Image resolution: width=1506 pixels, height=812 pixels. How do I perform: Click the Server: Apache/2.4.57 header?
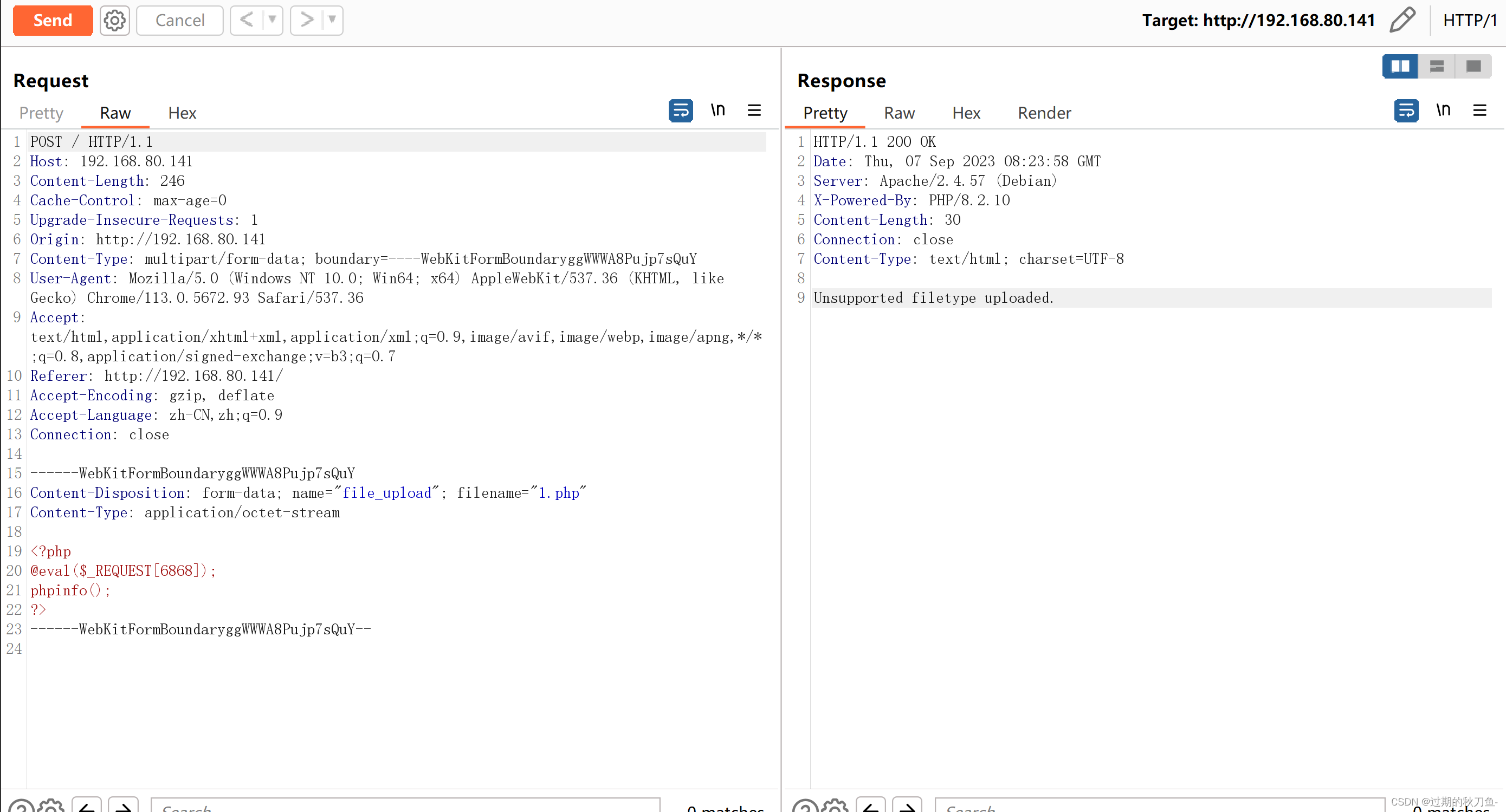pyautogui.click(x=935, y=181)
